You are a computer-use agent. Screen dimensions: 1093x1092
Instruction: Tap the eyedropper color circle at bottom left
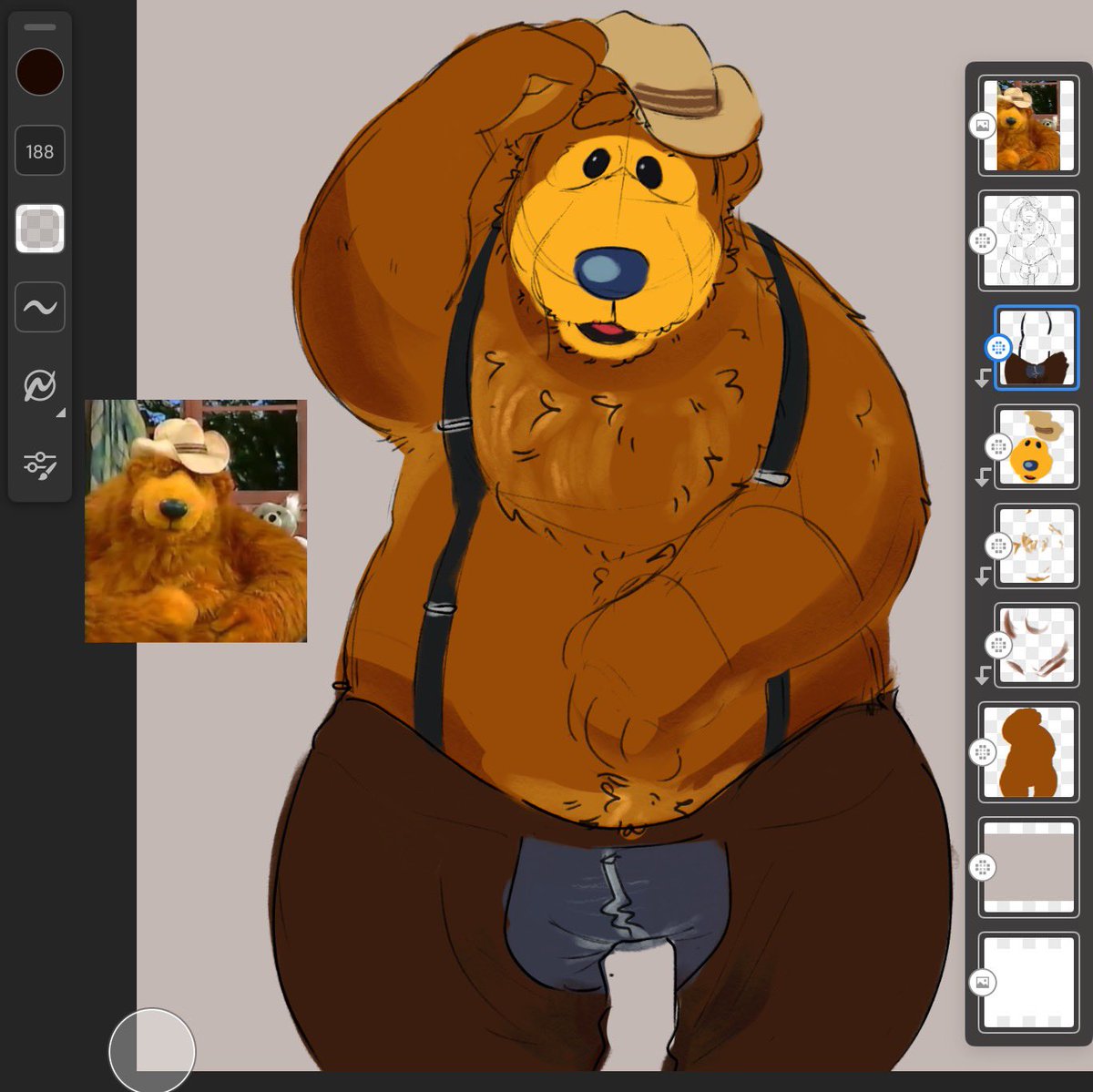(x=153, y=1050)
